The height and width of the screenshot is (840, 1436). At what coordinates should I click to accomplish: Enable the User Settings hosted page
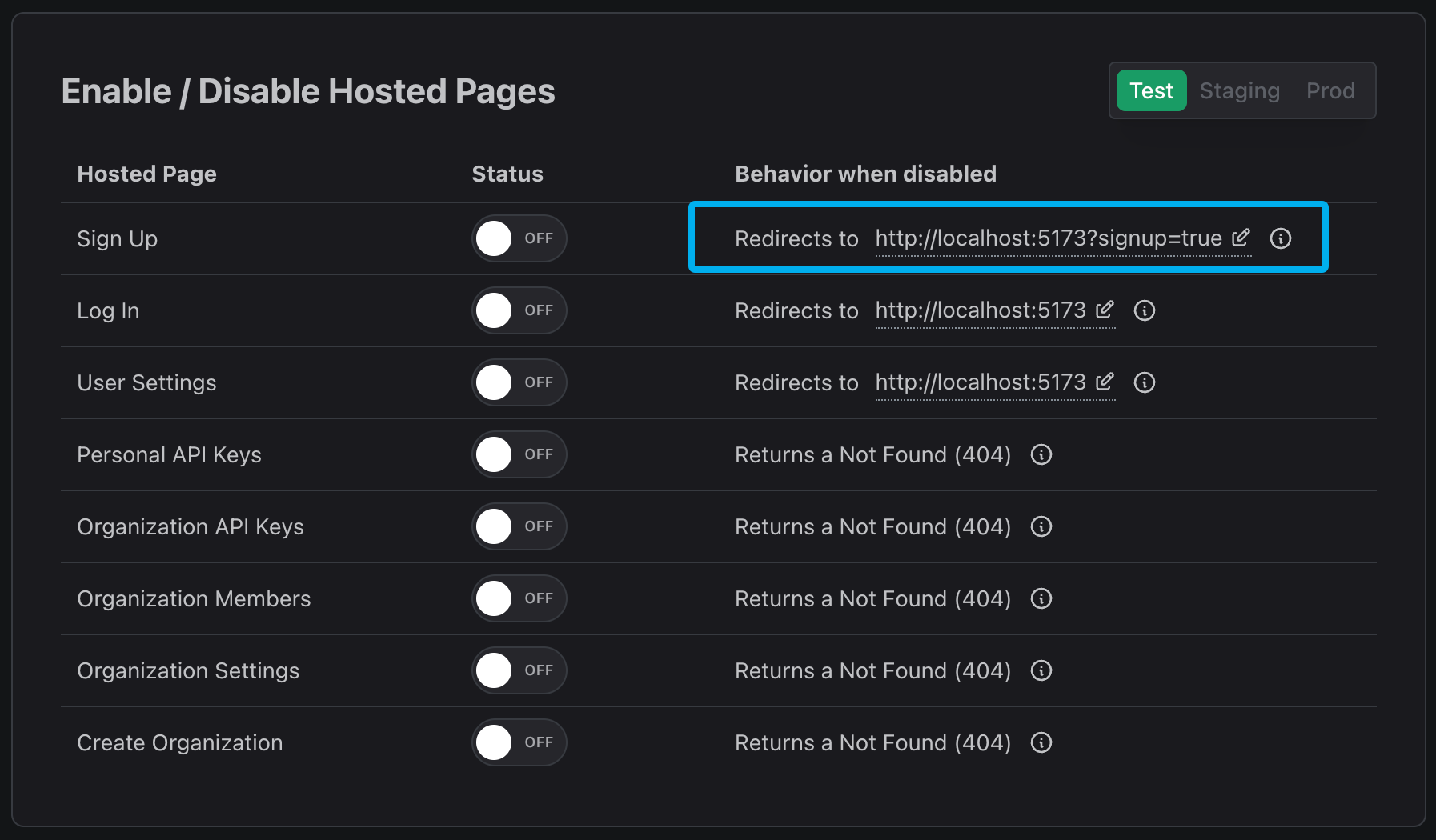pos(519,382)
